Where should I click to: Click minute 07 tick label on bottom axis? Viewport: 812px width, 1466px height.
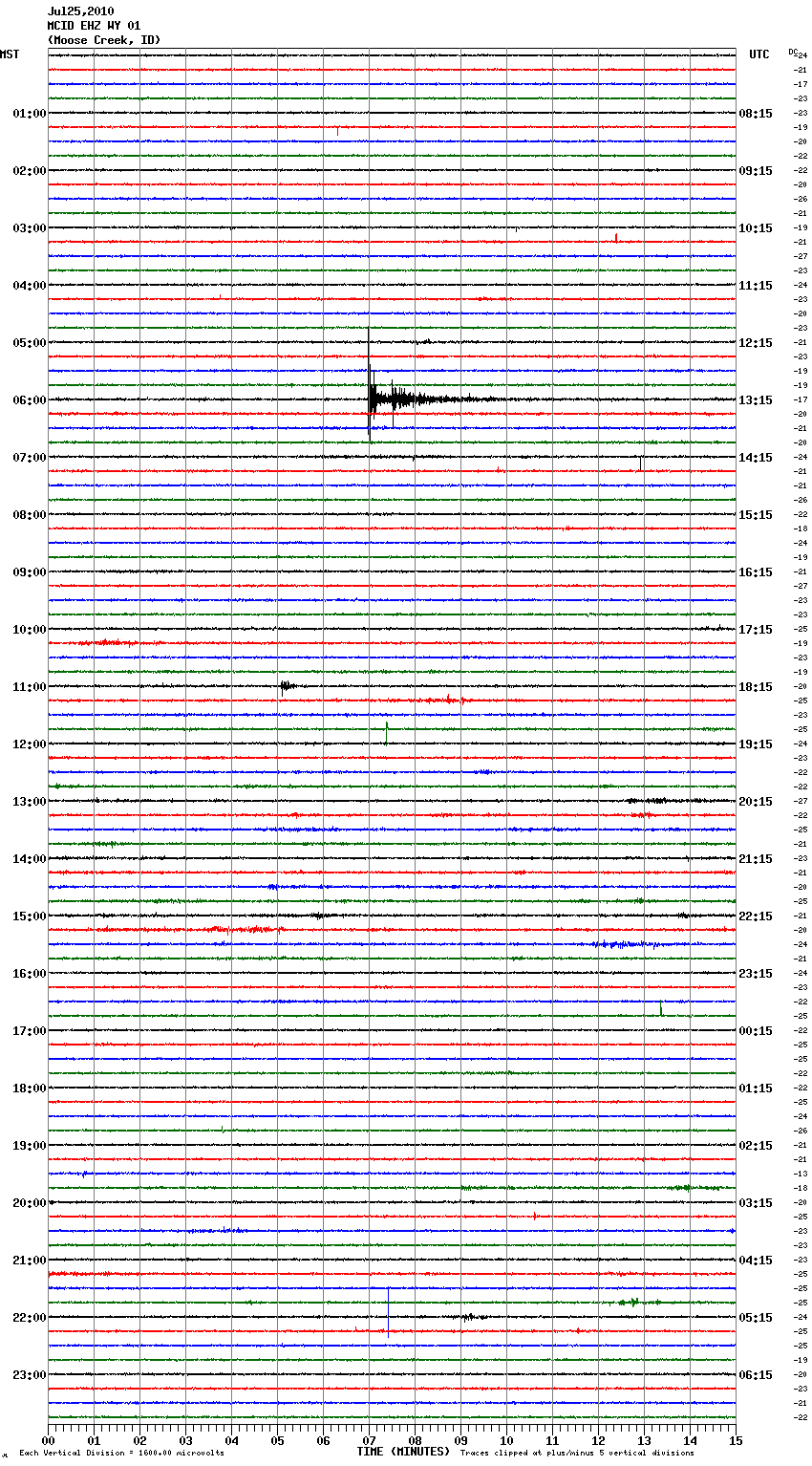pyautogui.click(x=369, y=1440)
